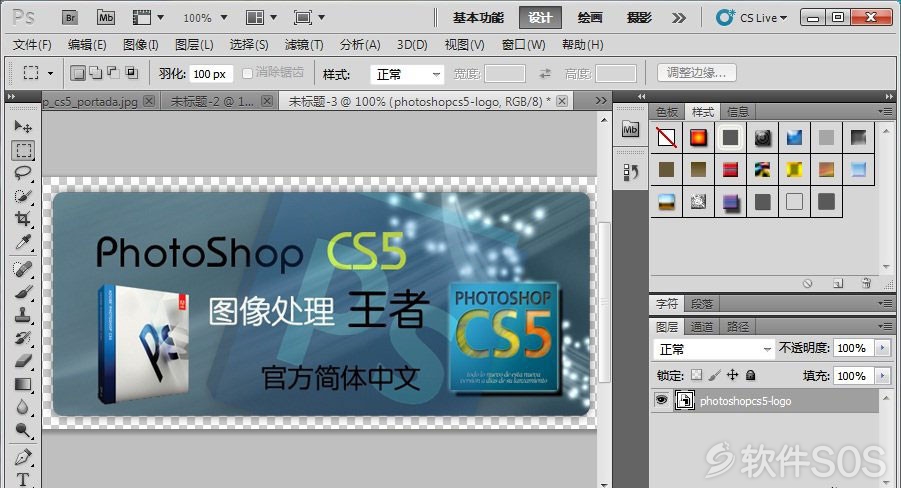The image size is (901, 488).
Task: Apply the red-orange glow style swatch
Action: [698, 137]
